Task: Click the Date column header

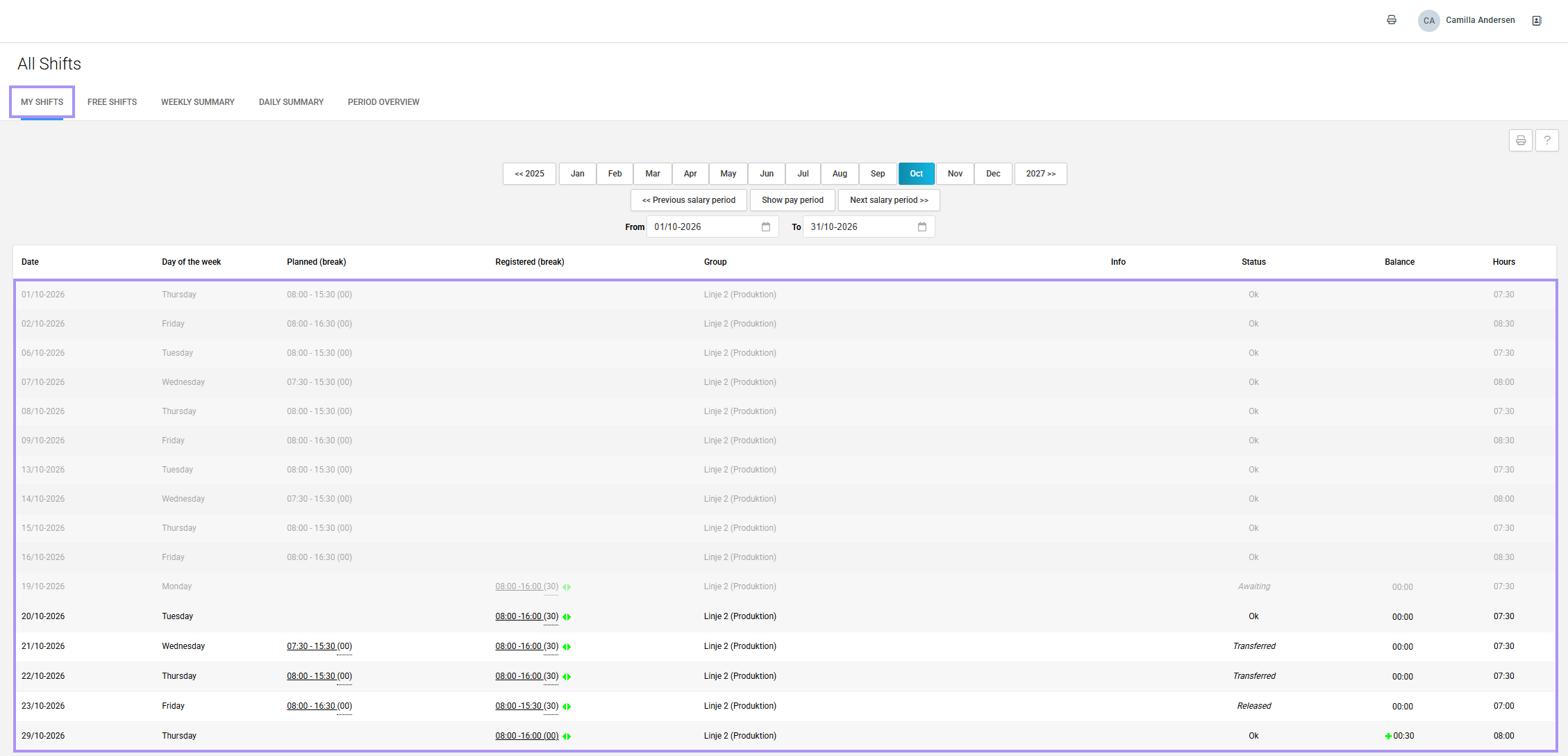Action: click(x=30, y=262)
